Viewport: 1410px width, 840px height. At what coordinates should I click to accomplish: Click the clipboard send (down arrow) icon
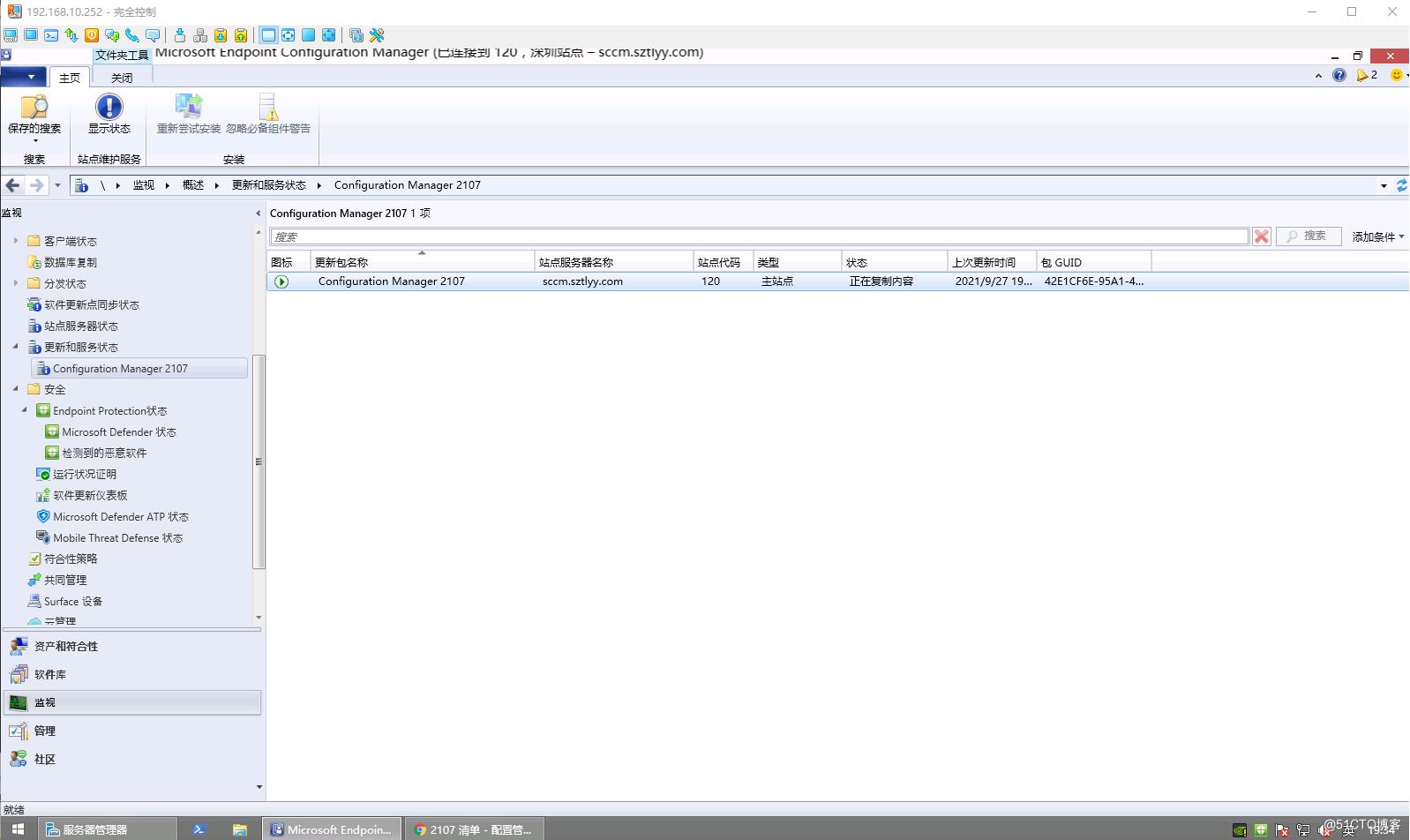point(221,35)
